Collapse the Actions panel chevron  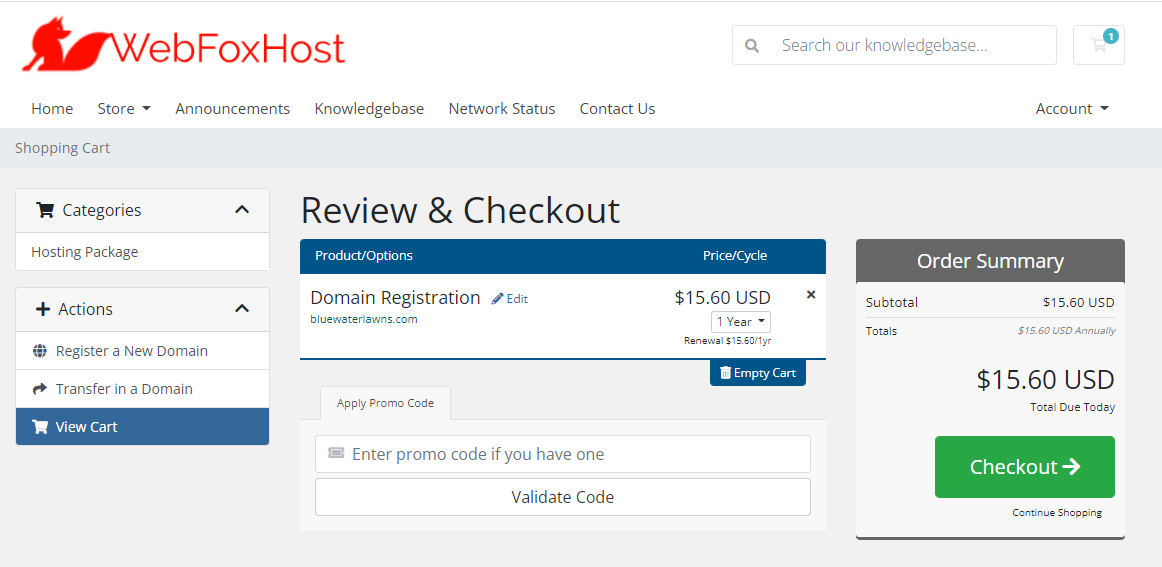[x=242, y=309]
